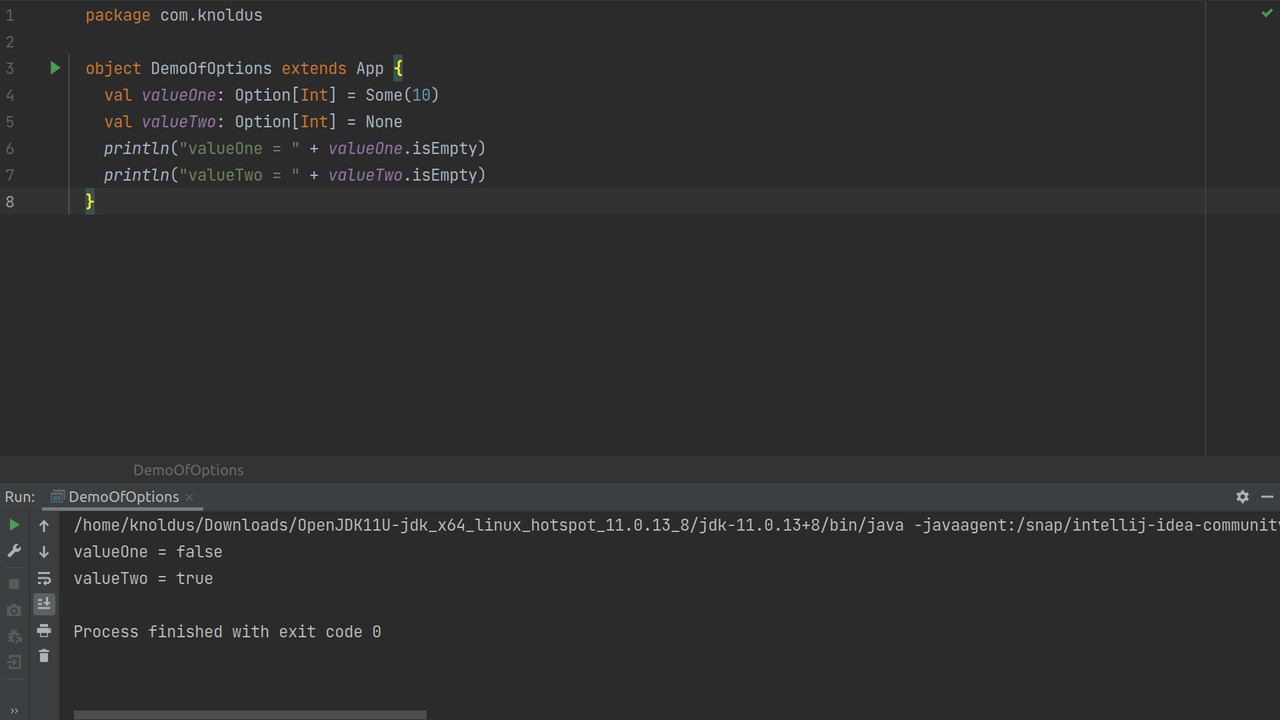
Task: Close the DemoOfOptions run tab
Action: [189, 496]
